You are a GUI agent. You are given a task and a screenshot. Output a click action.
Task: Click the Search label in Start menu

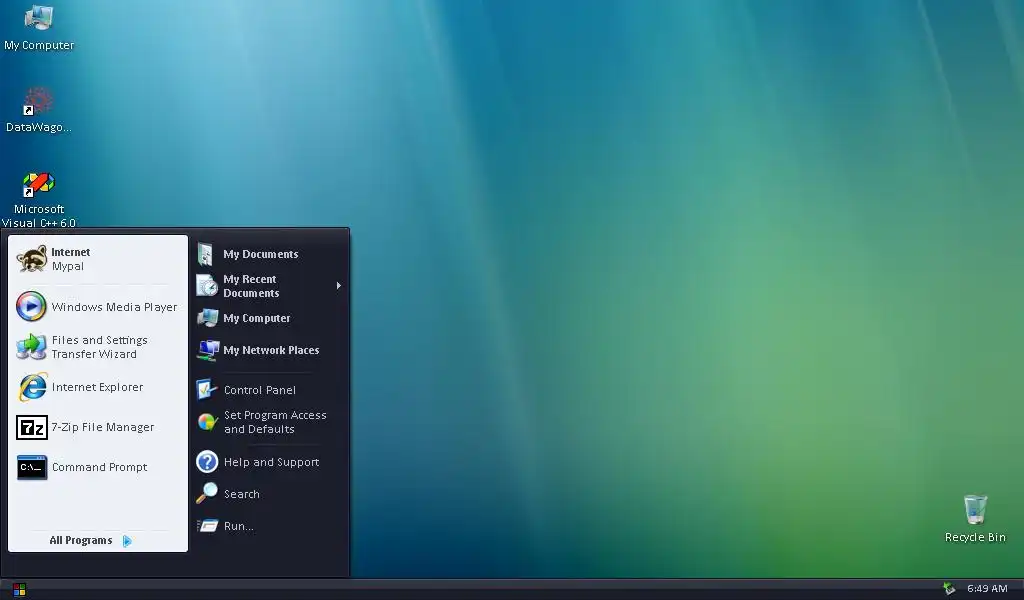(x=242, y=494)
